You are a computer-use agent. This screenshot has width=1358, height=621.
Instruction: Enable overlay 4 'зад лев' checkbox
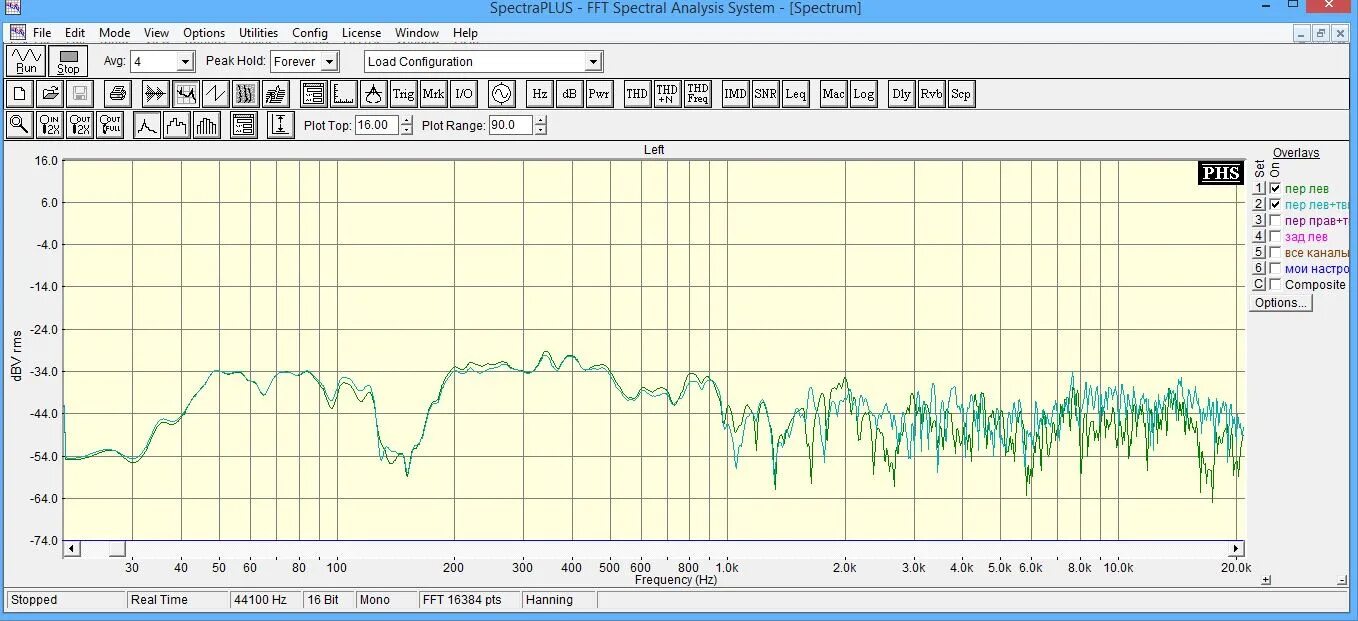click(1275, 236)
